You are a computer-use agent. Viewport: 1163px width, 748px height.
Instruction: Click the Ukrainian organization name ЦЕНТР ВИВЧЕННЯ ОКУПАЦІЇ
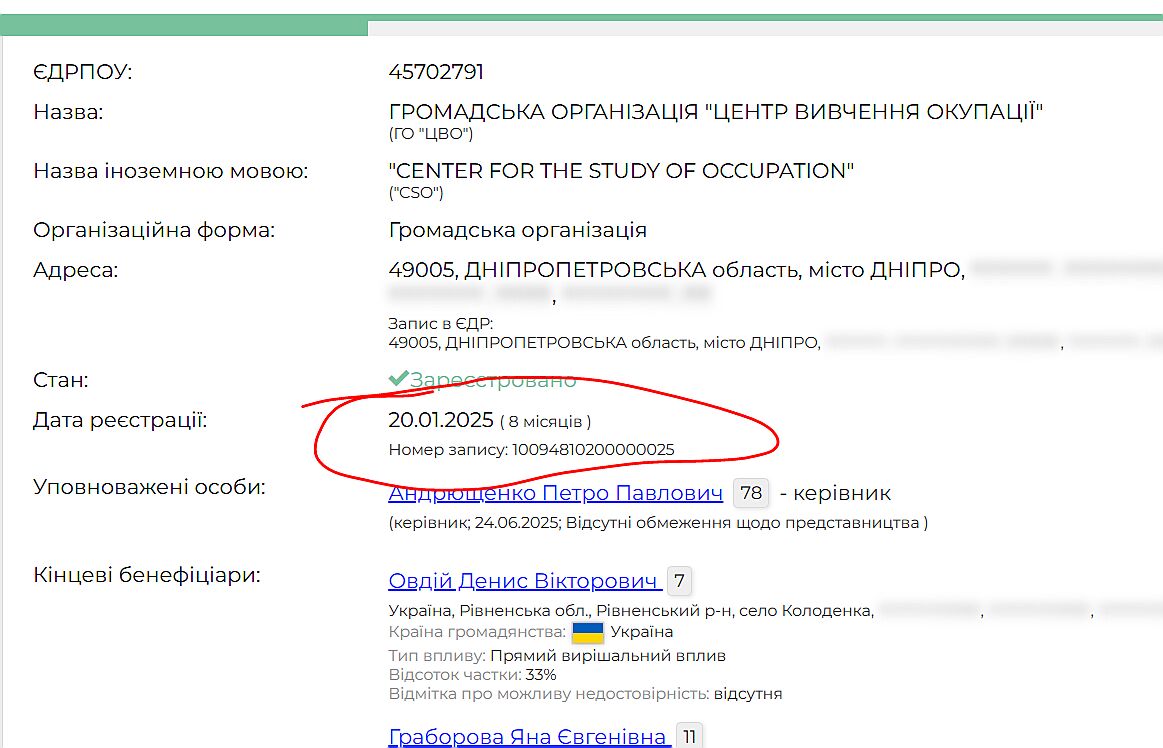[x=715, y=112]
